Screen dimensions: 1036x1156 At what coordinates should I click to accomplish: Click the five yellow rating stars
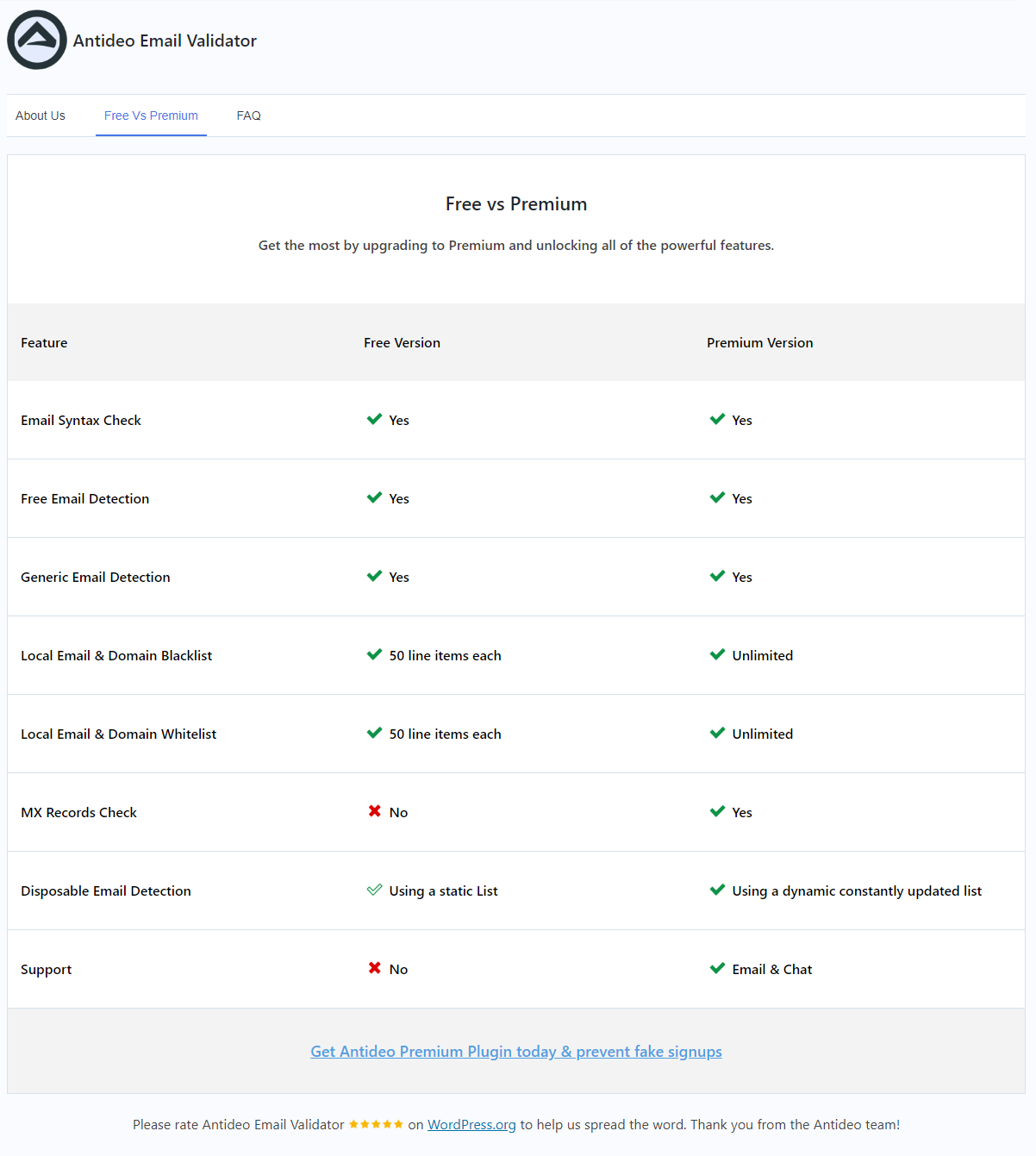(x=376, y=1124)
